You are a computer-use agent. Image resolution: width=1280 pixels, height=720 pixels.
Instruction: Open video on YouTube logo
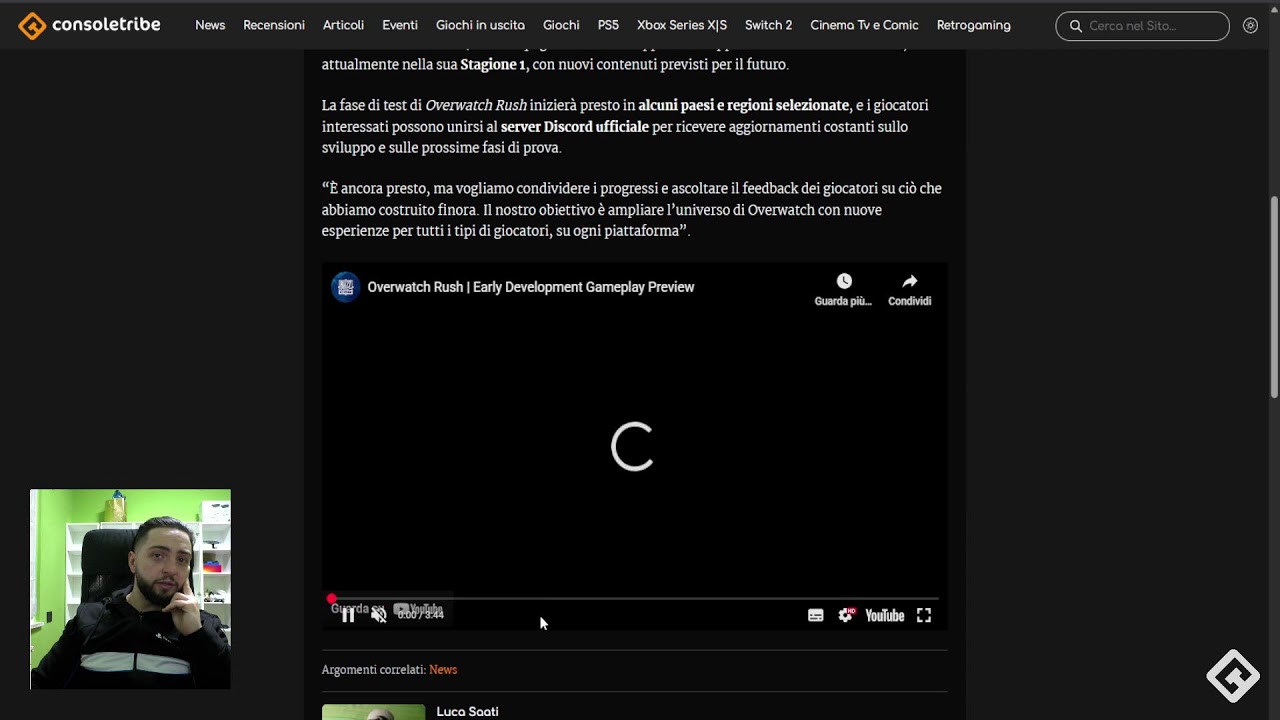coord(884,616)
